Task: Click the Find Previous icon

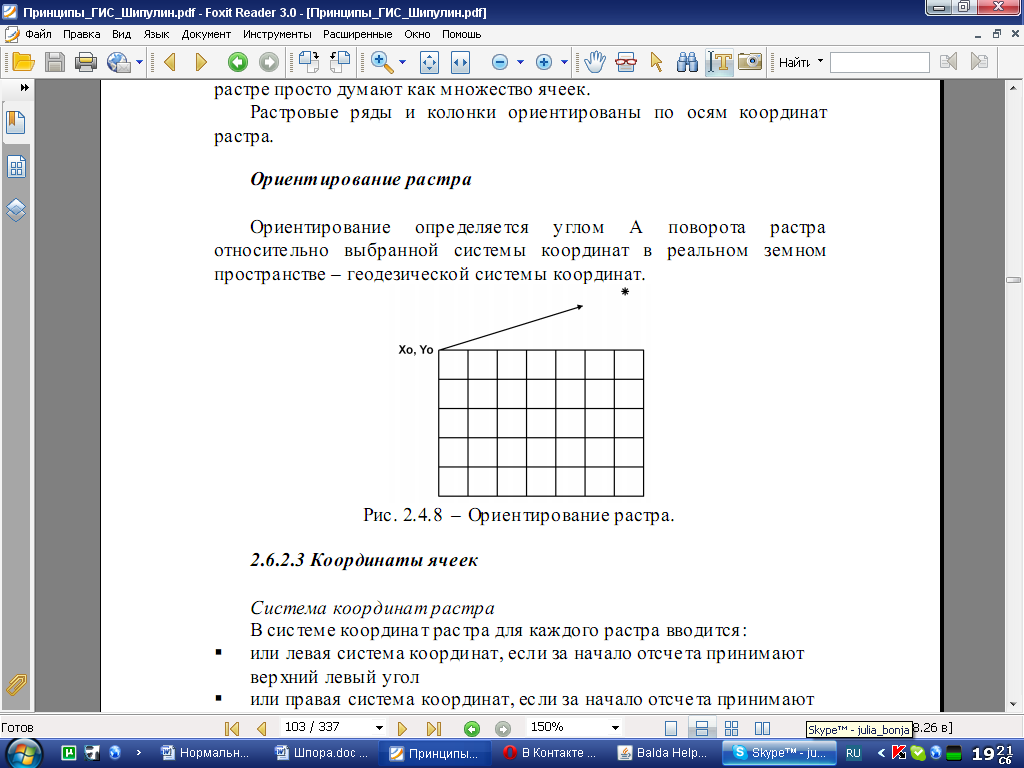Action: coord(948,62)
